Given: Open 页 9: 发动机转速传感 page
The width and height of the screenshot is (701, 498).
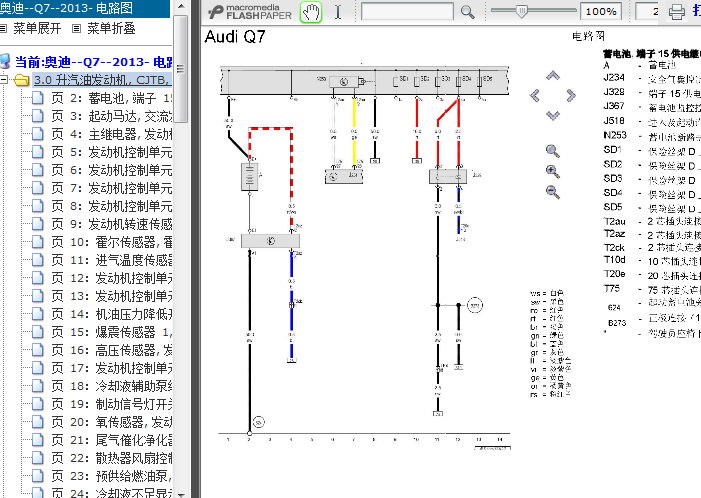Looking at the screenshot, I should (112, 224).
